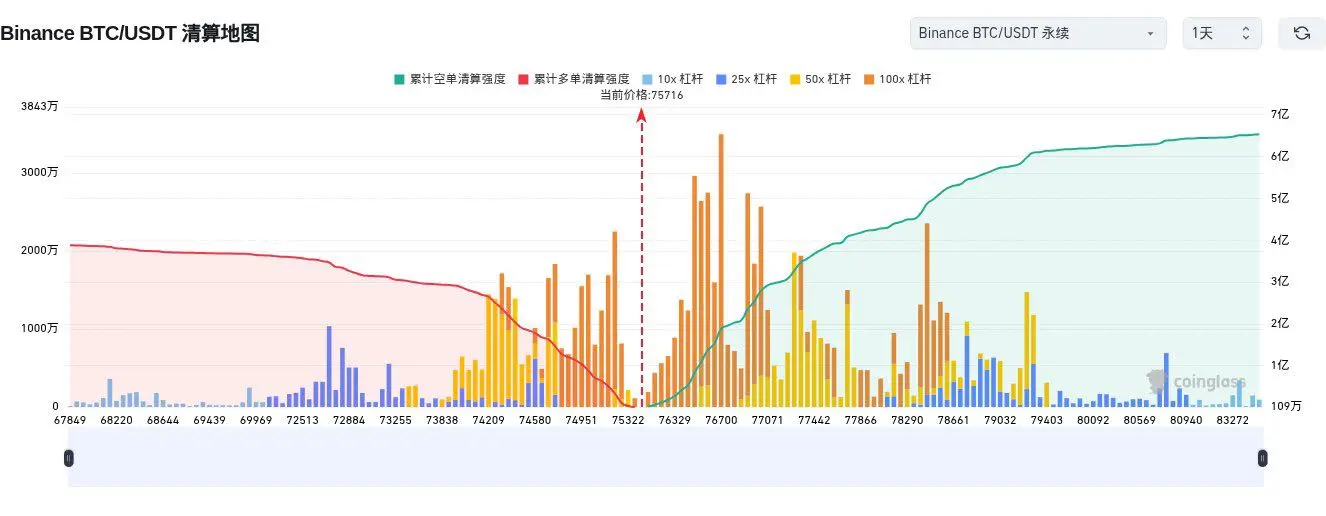Click x-axis label 77442
This screenshot has width=1326, height=516.
(814, 421)
